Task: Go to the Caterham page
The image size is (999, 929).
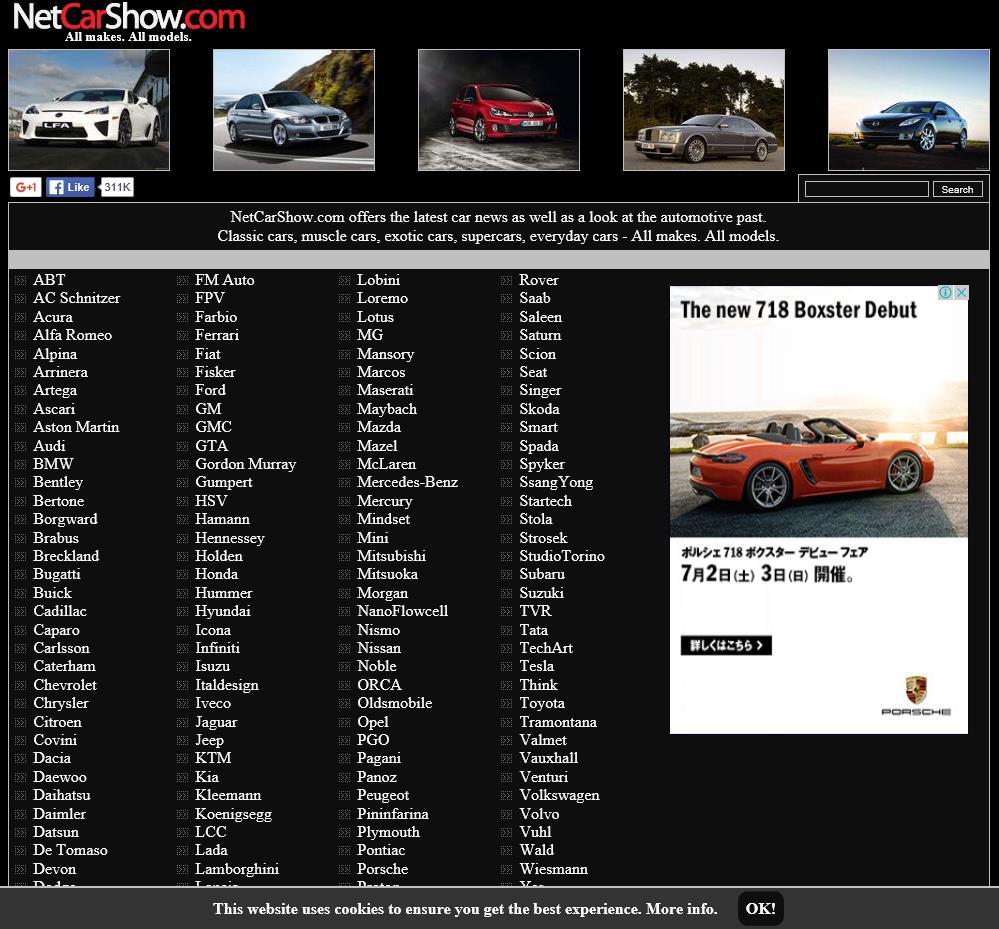Action: pos(64,666)
